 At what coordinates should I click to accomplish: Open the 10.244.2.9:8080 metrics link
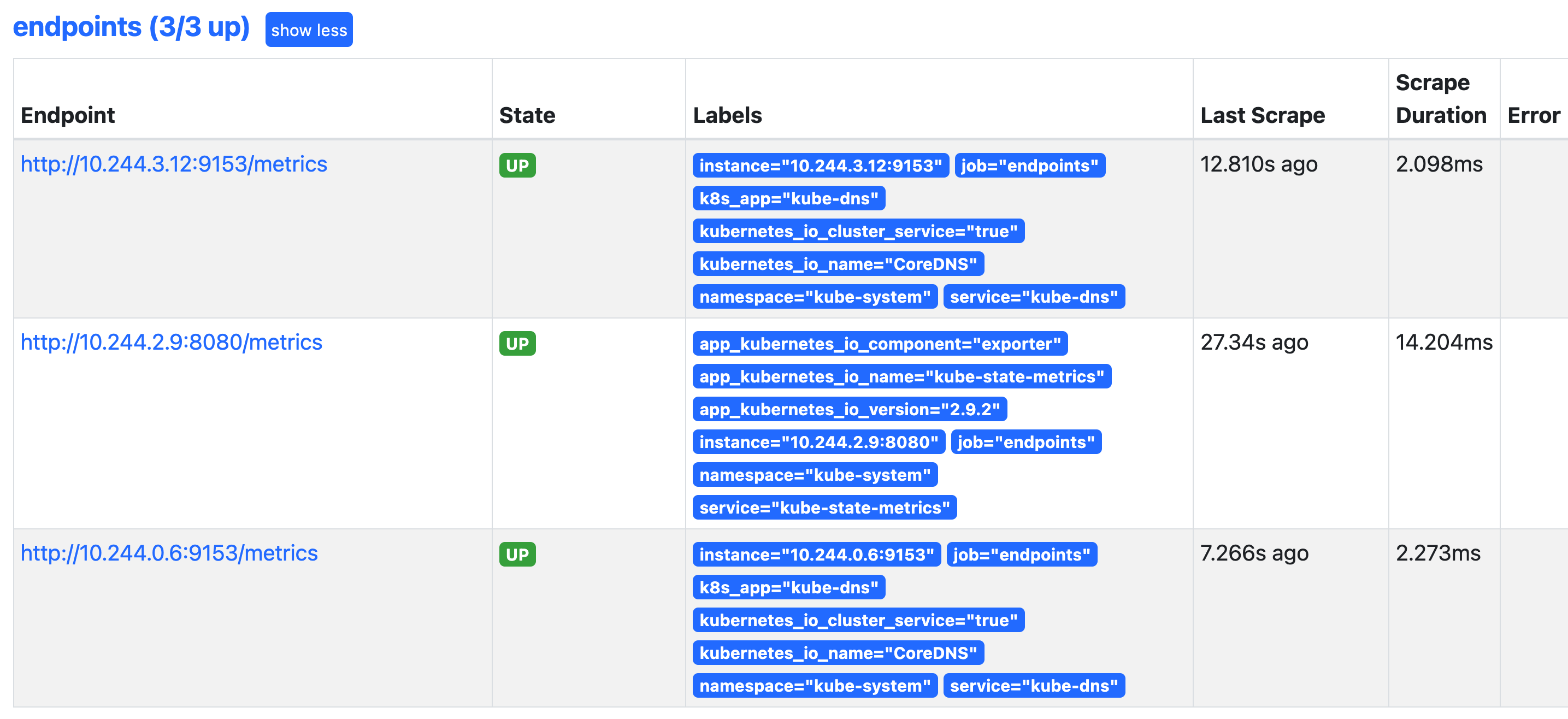(171, 342)
